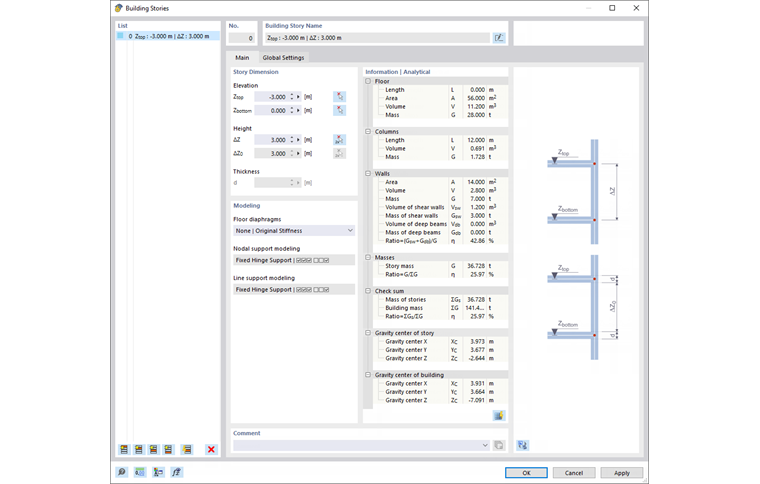Screen dimensions: 760x484
Task: Collapse the Check sum group
Action: 368,291
